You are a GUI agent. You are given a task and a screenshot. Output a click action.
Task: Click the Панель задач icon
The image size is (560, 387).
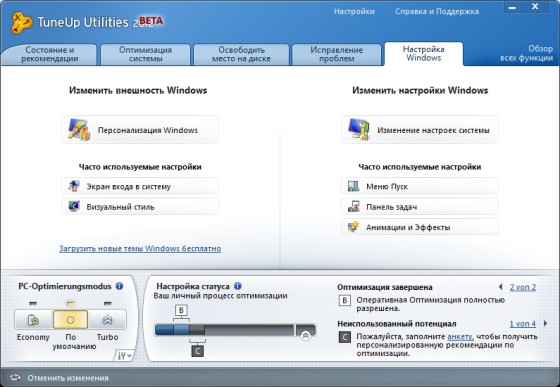click(x=353, y=206)
